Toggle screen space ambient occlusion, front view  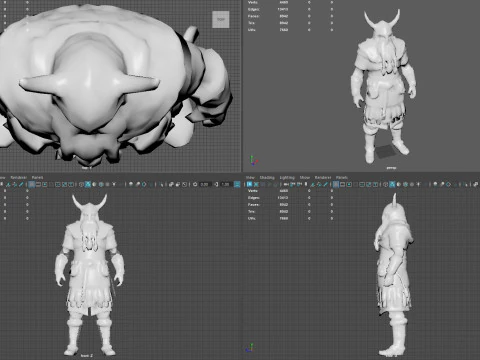tap(131, 184)
